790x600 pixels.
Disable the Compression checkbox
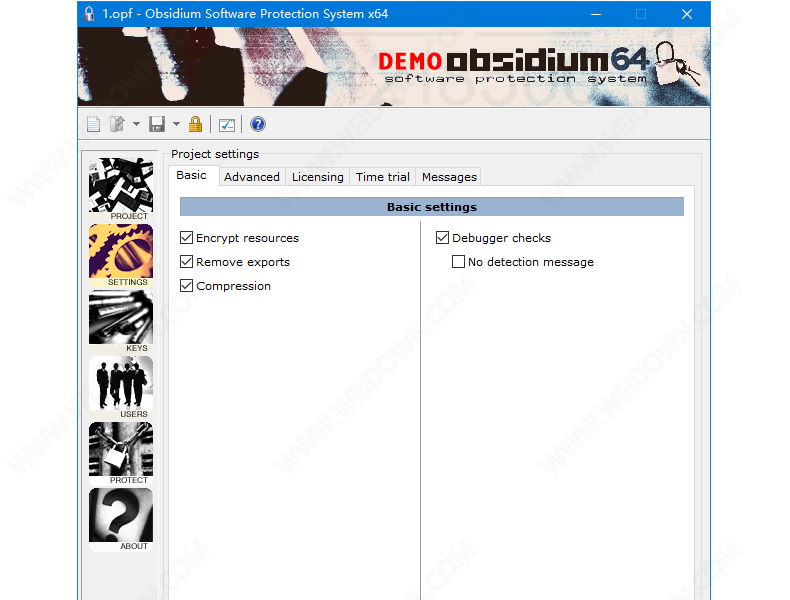[x=186, y=286]
